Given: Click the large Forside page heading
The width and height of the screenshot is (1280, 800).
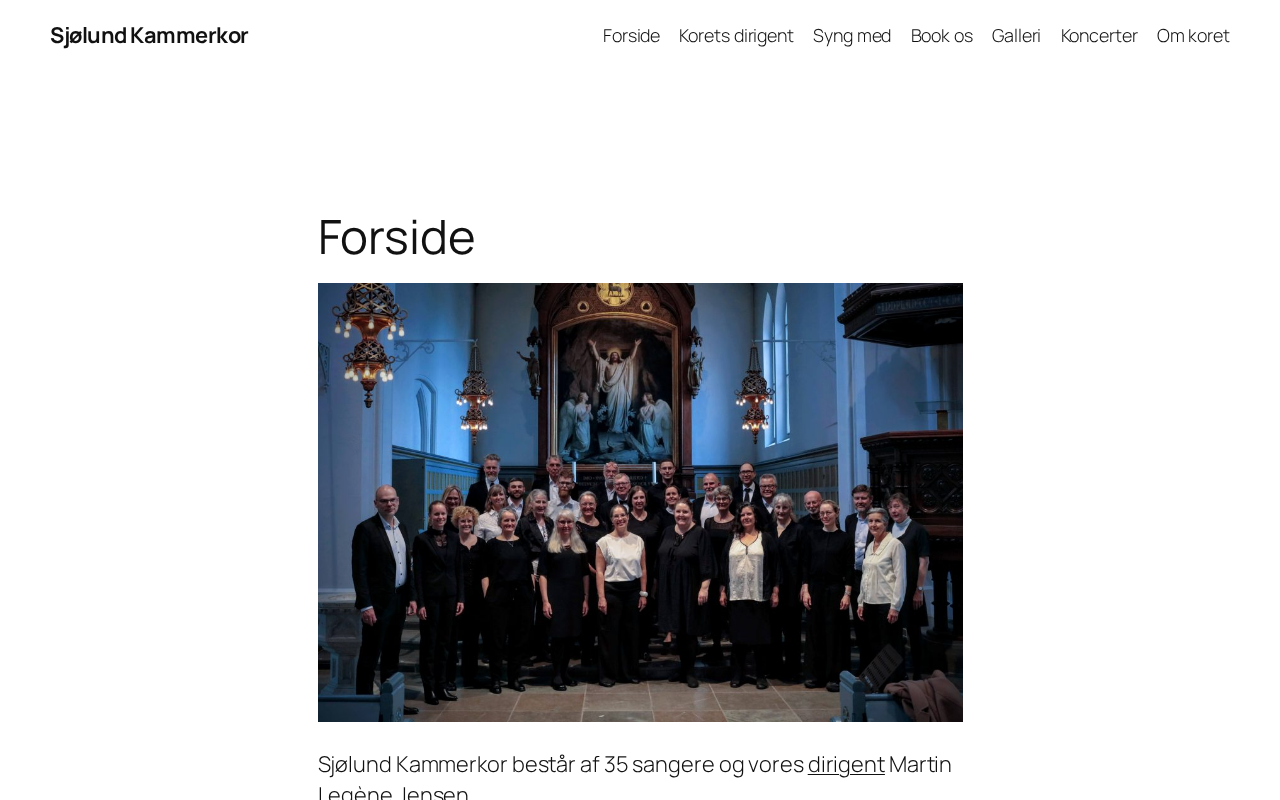Looking at the screenshot, I should (x=396, y=237).
